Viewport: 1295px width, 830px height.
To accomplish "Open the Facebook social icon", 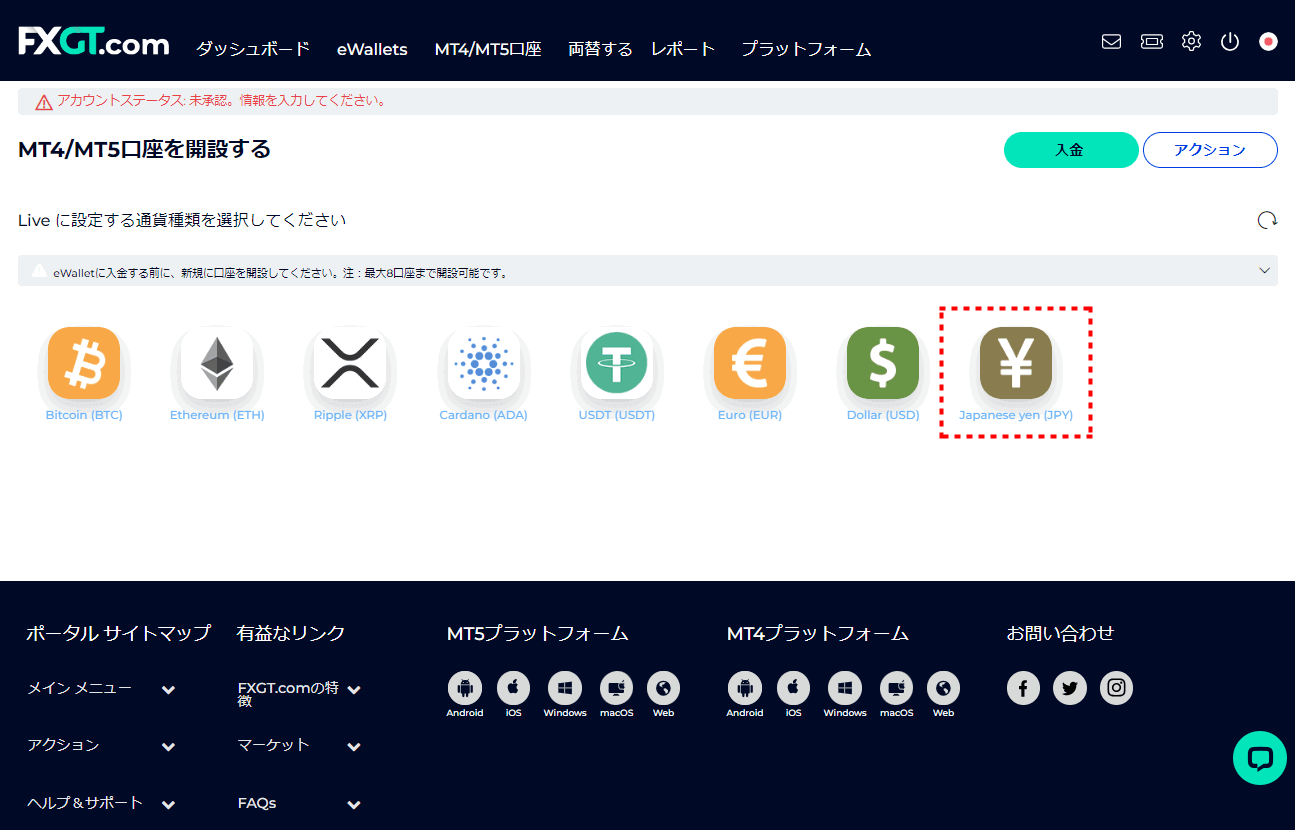I will [1023, 688].
